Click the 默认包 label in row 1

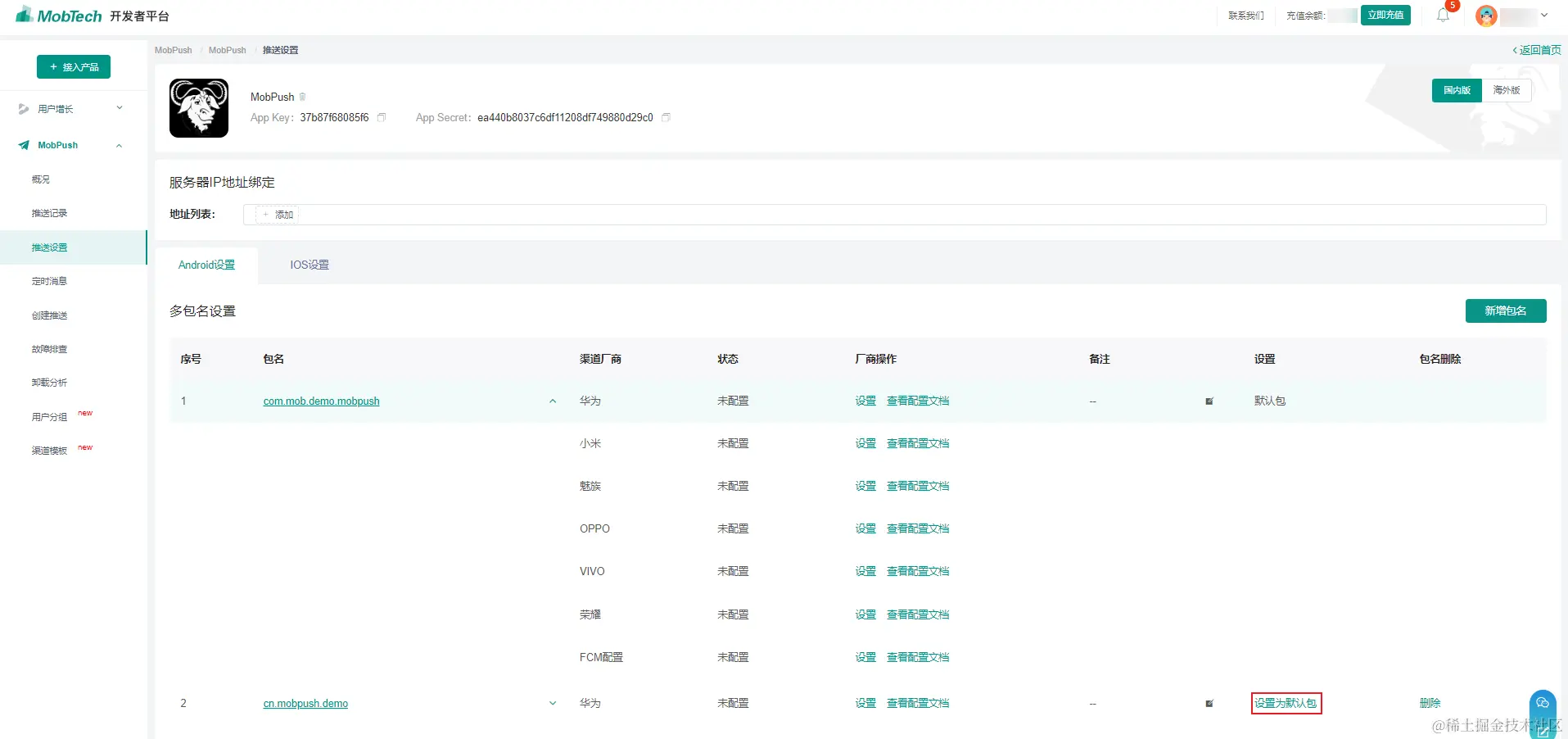[1270, 401]
